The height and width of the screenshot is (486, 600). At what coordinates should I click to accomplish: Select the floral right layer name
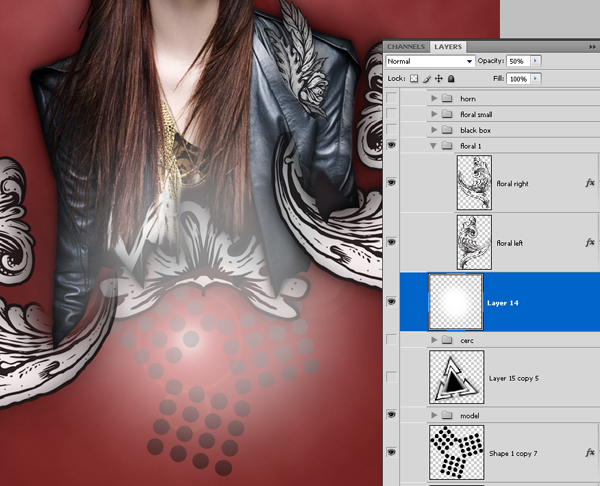pos(512,184)
